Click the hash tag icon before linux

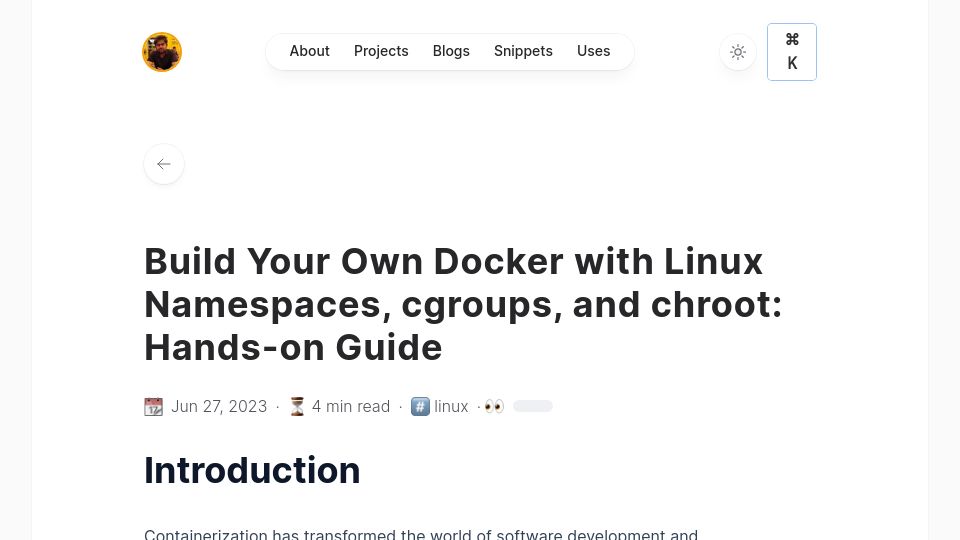click(x=420, y=407)
